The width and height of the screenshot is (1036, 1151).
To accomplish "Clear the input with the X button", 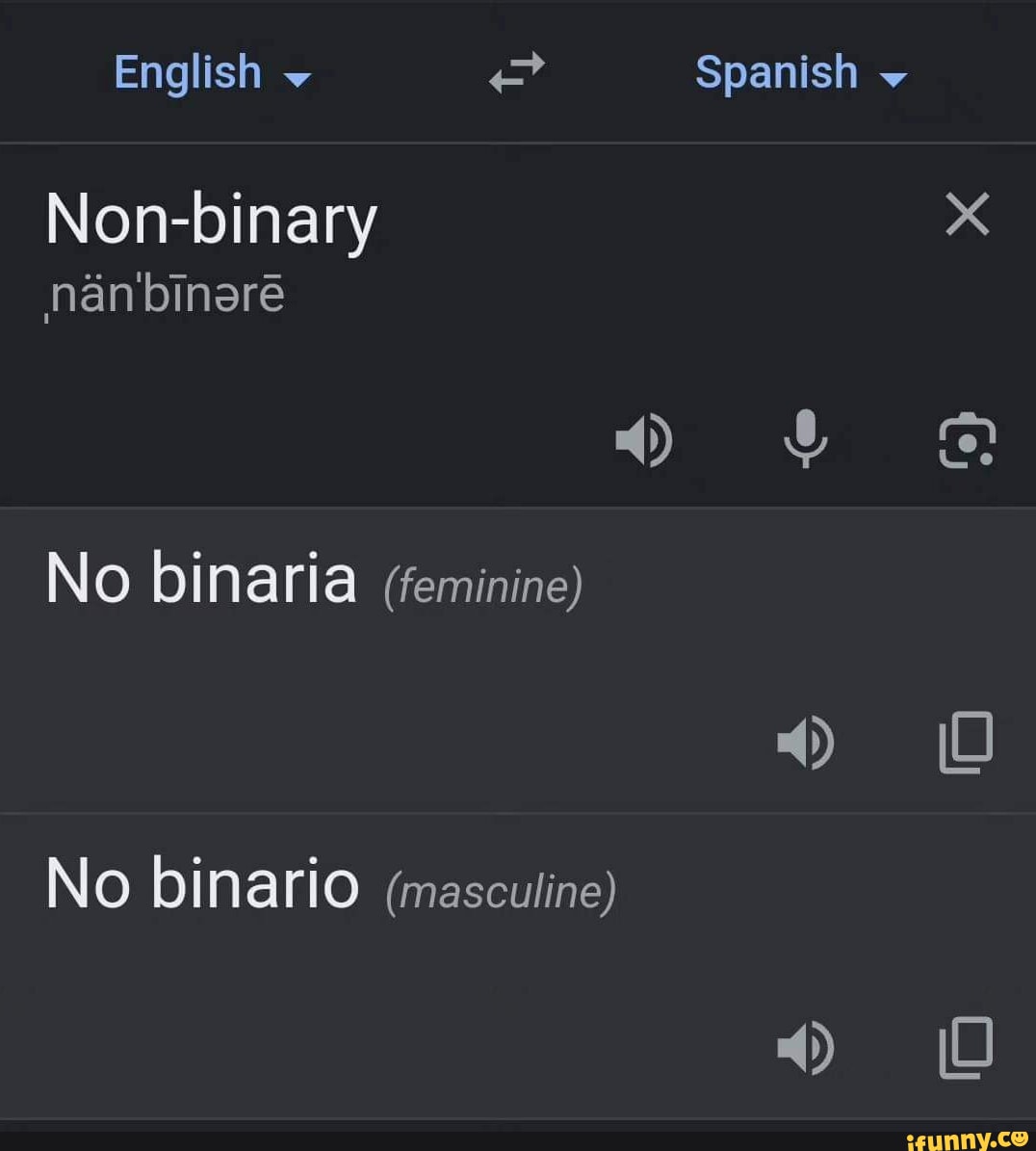I will pos(968,215).
